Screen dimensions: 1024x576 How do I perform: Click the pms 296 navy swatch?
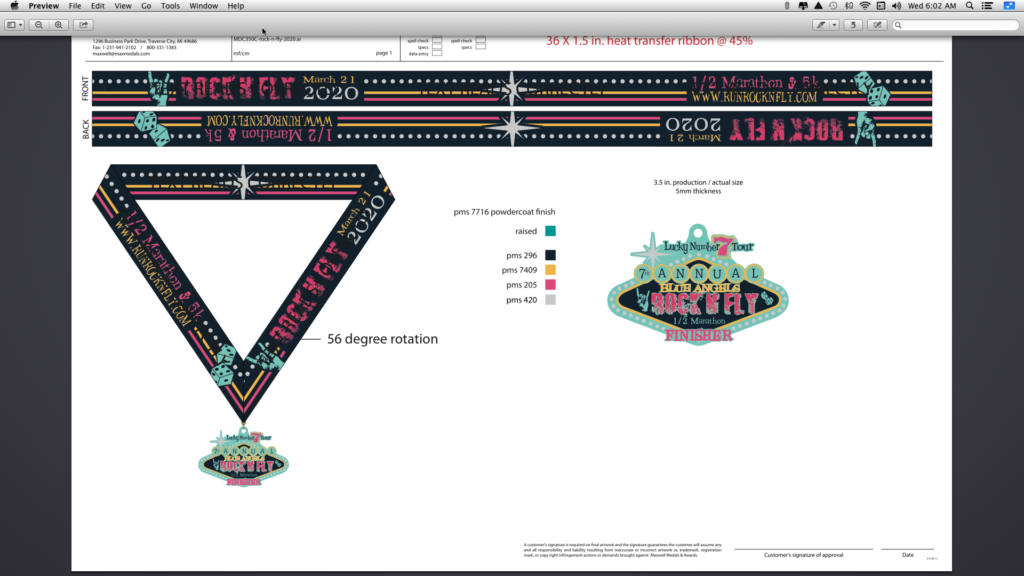(551, 255)
